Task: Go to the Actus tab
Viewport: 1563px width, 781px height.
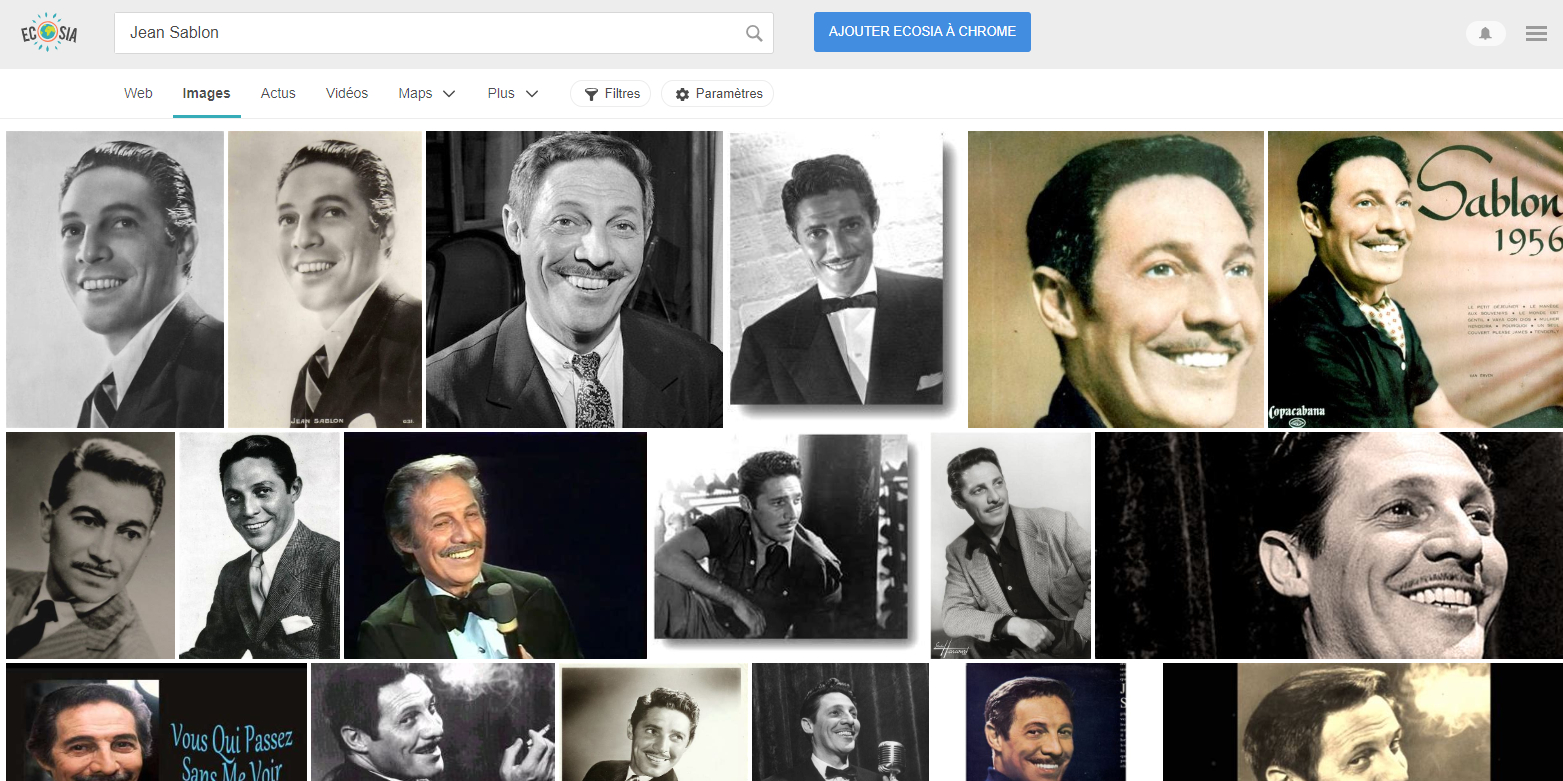Action: (278, 93)
